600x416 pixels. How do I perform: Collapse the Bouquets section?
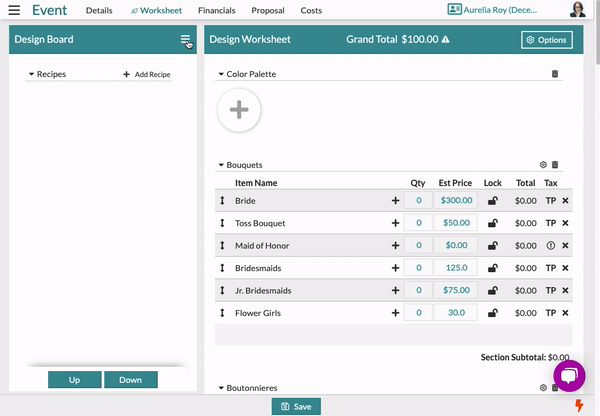(x=221, y=165)
